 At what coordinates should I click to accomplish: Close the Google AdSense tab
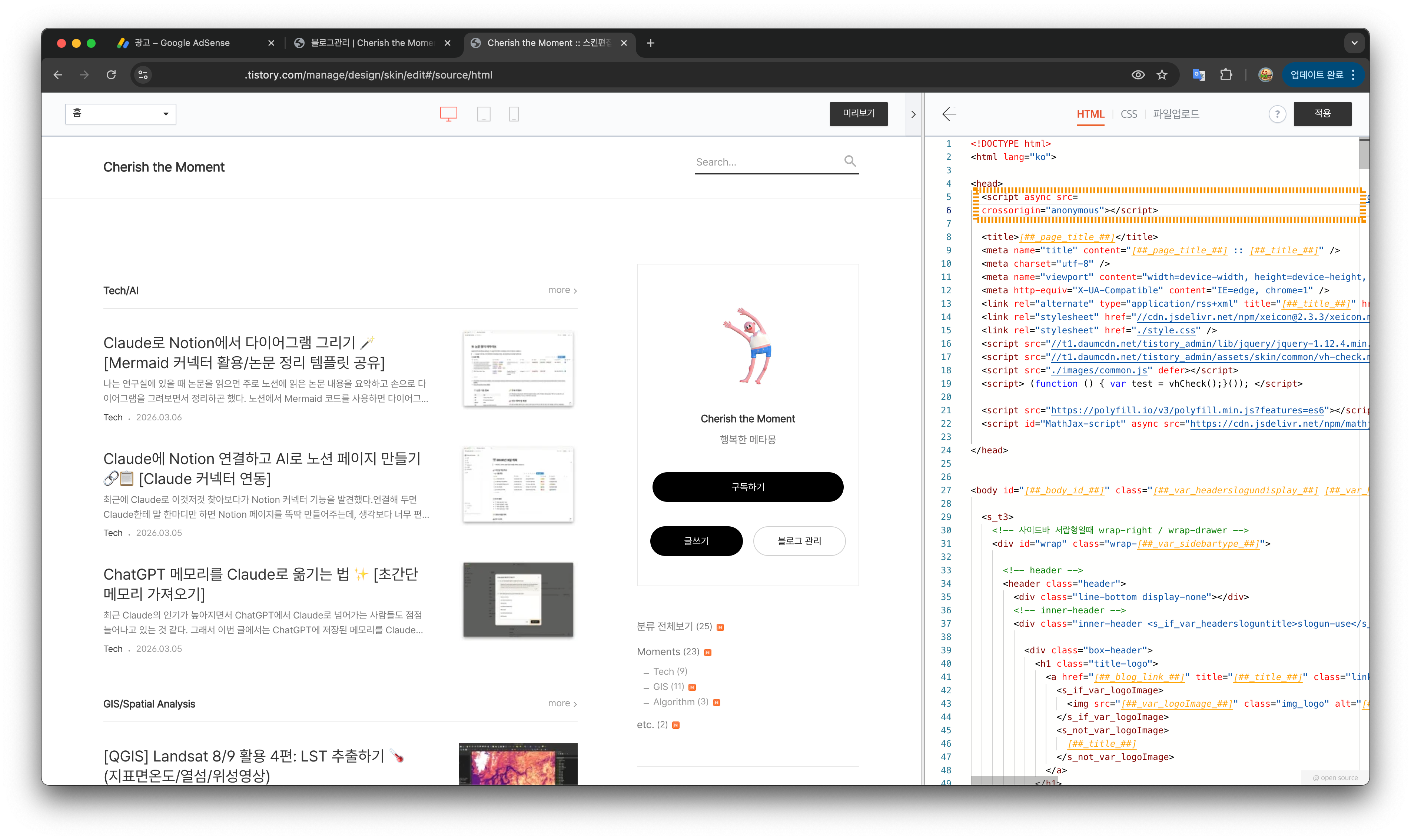click(x=271, y=43)
